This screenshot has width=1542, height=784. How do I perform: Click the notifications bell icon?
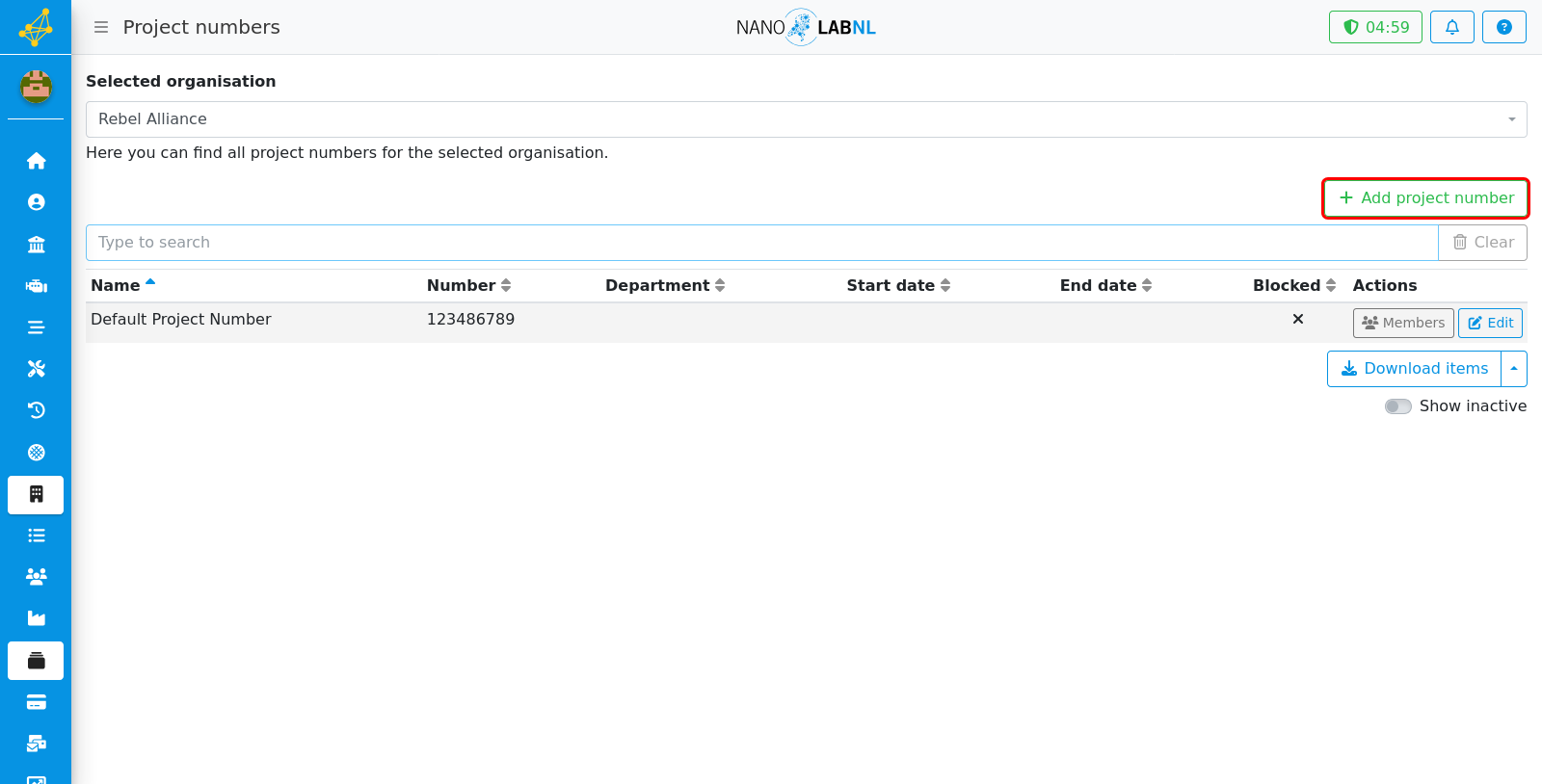coord(1451,27)
